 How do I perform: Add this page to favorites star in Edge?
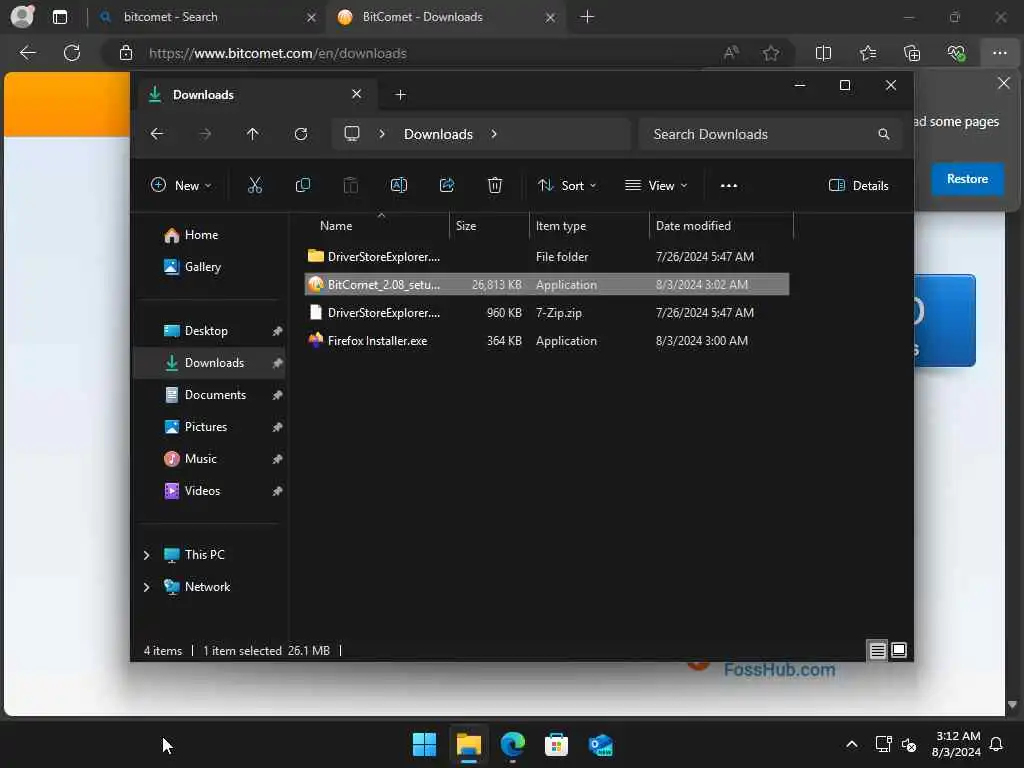tap(771, 53)
